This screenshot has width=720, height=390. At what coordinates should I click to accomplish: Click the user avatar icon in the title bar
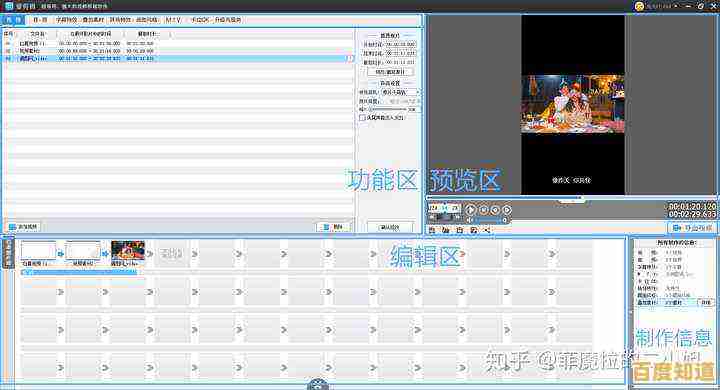[x=639, y=6]
